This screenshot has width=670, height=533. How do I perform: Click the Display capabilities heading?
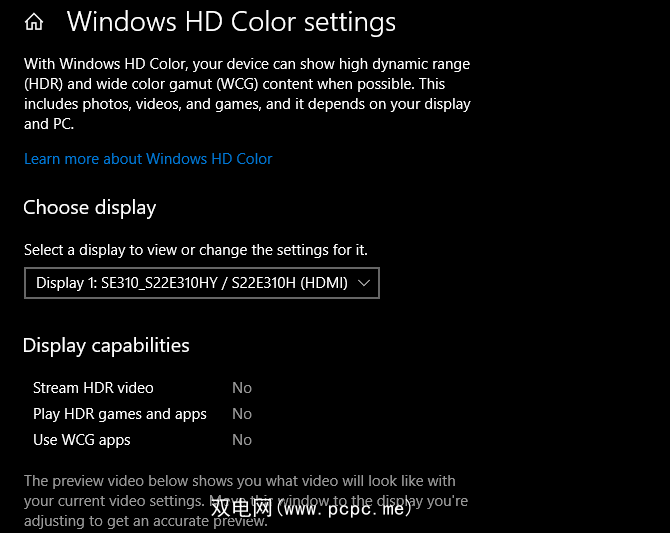tap(106, 346)
